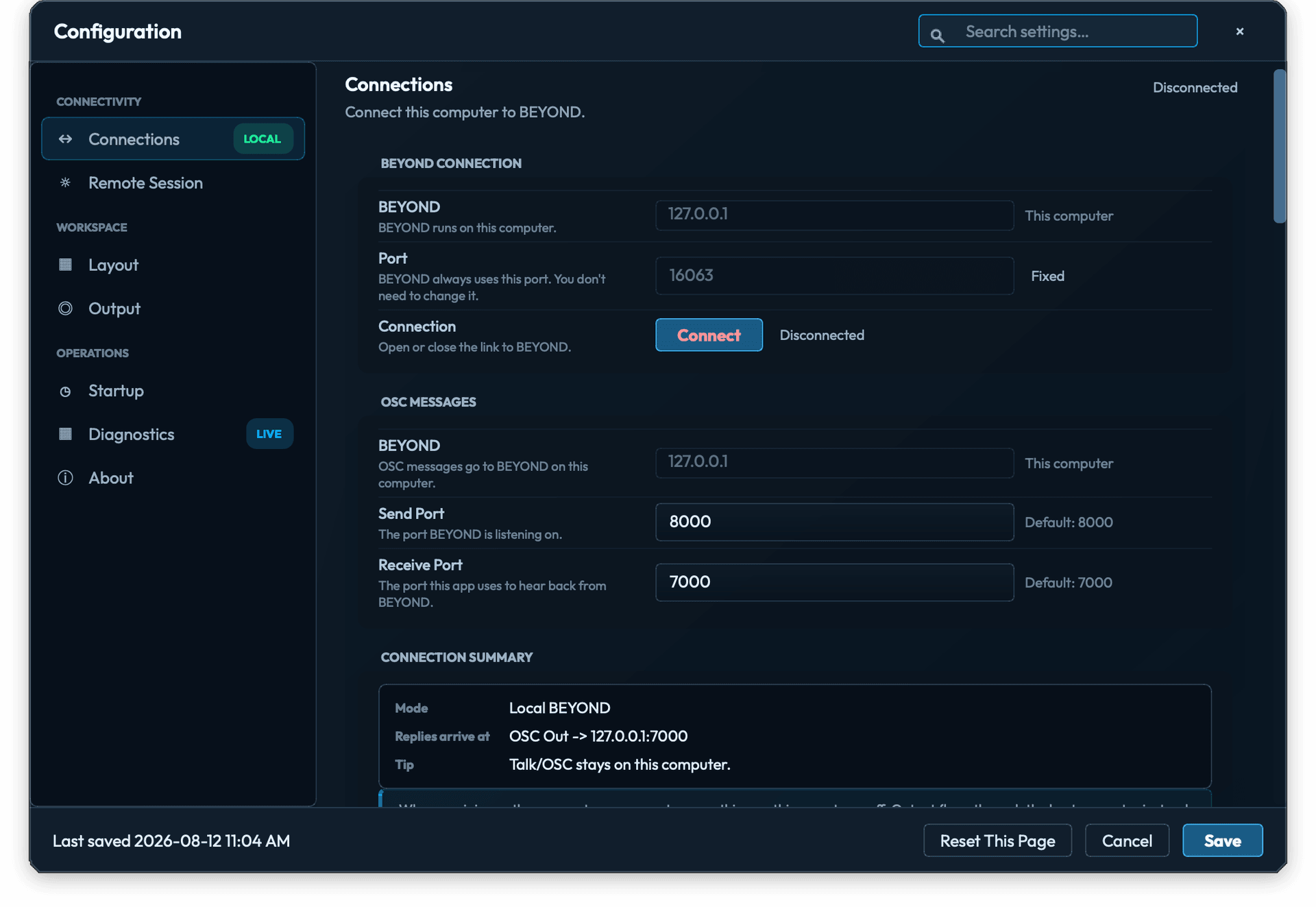Screen dimensions: 1316x907
Task: Click the 'Tip' label in Connection Summary
Action: coord(404,764)
